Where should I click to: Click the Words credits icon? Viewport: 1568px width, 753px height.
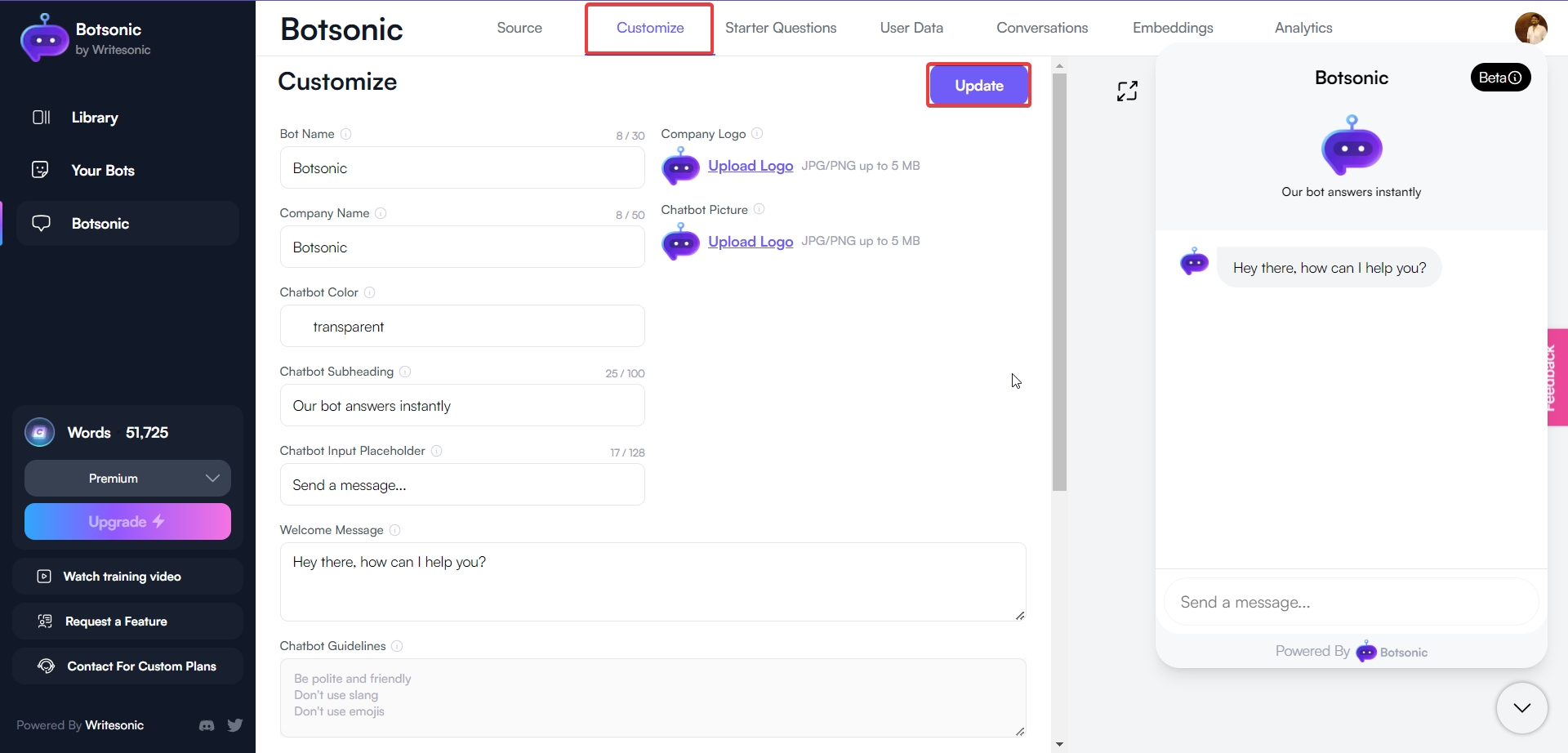pyautogui.click(x=39, y=432)
